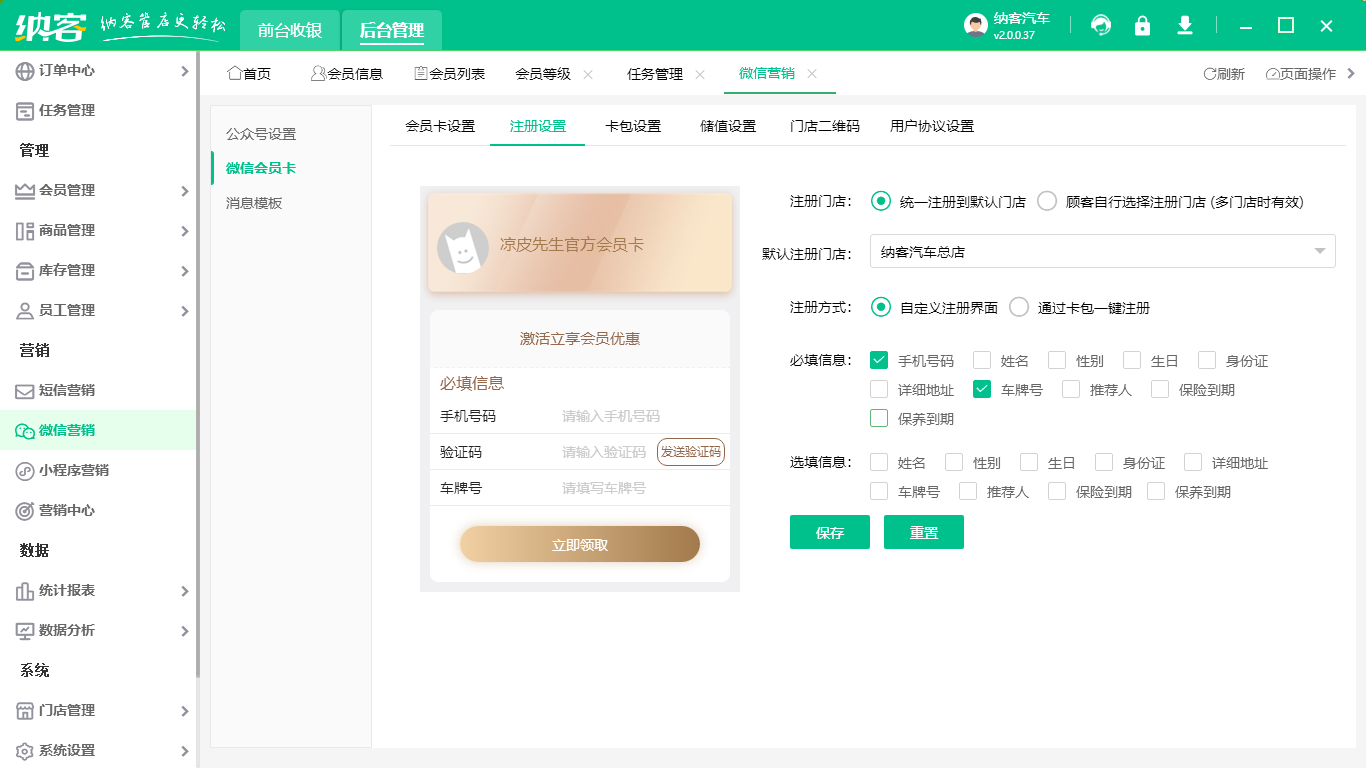
Task: Open 统计报表 from the data section
Action: point(60,590)
